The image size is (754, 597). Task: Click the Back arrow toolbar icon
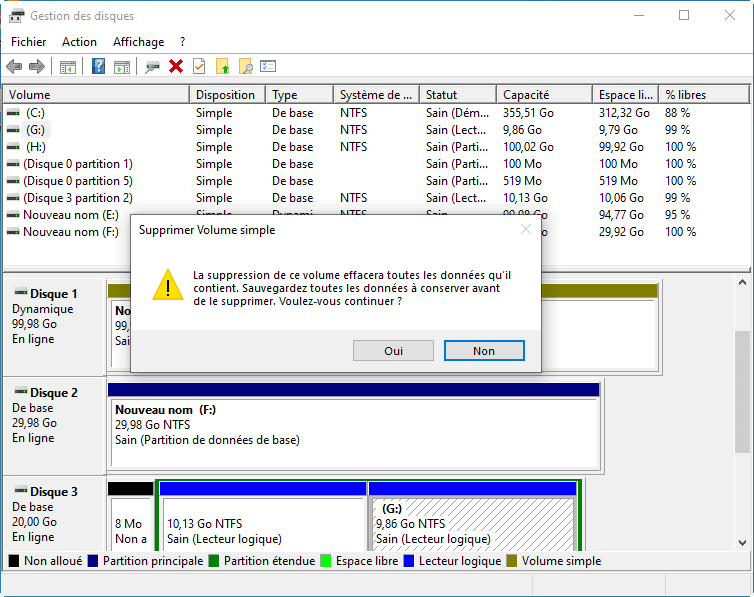14,66
